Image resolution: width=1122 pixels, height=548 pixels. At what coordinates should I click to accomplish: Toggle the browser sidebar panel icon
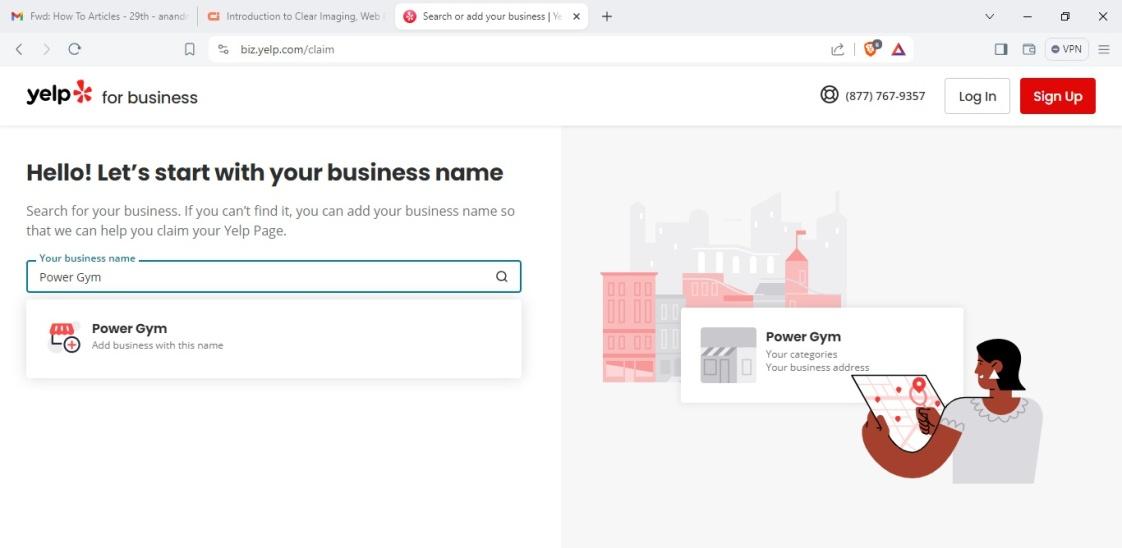[x=1001, y=49]
